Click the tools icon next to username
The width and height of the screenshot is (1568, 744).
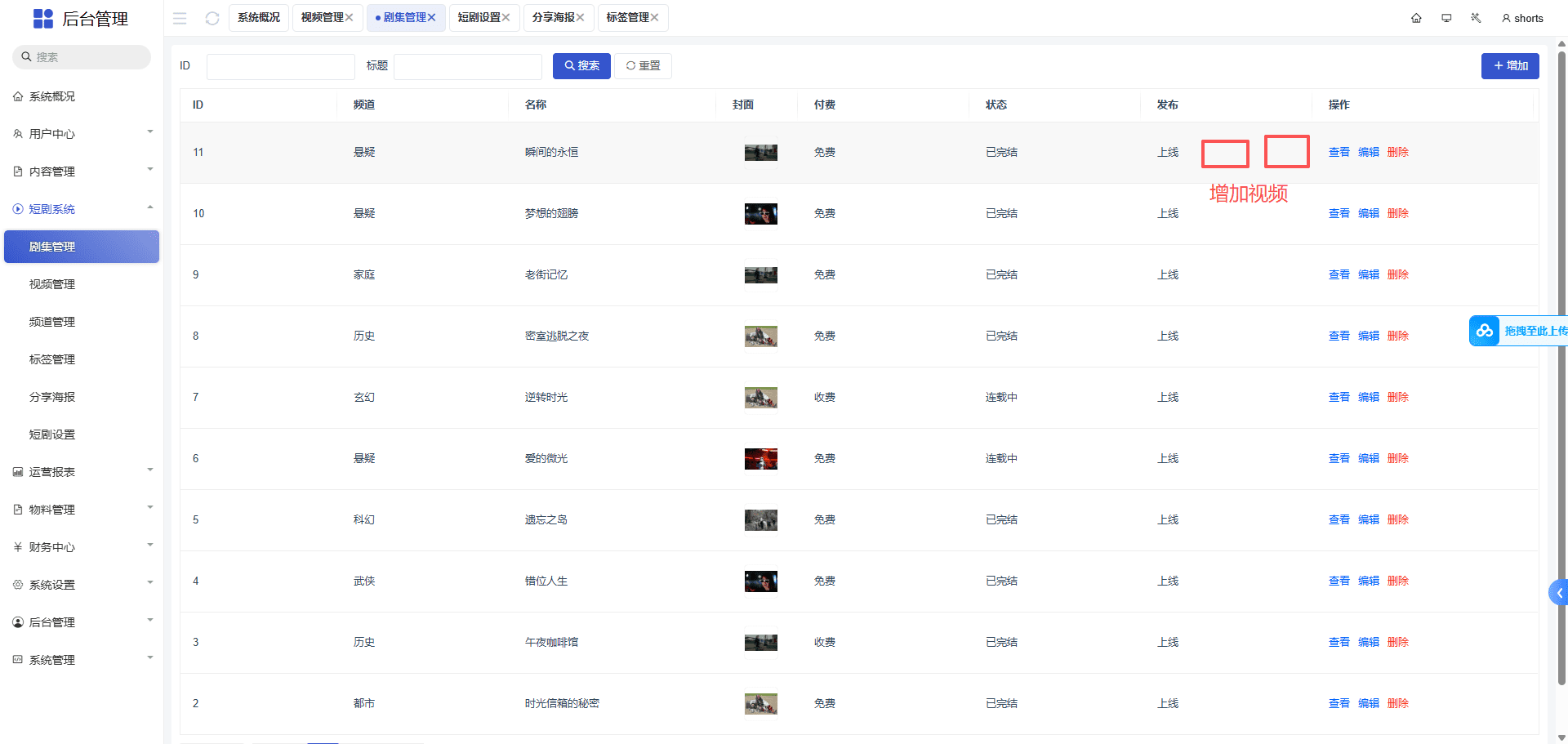(x=1476, y=18)
